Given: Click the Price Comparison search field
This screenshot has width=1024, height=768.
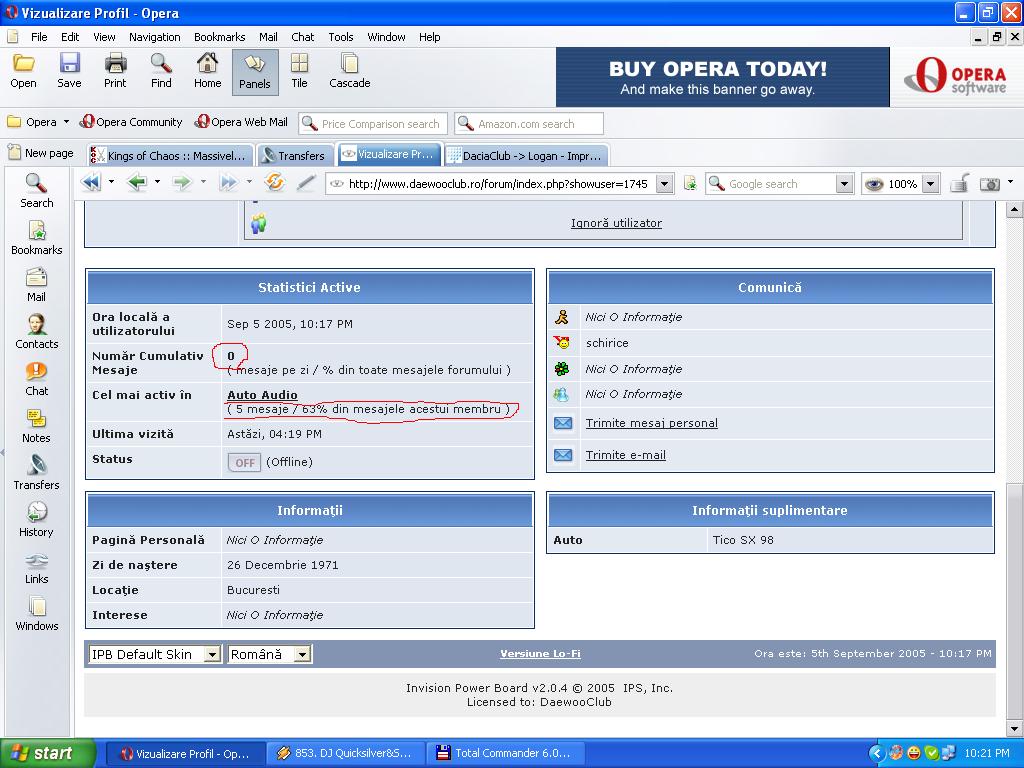Looking at the screenshot, I should (x=374, y=123).
